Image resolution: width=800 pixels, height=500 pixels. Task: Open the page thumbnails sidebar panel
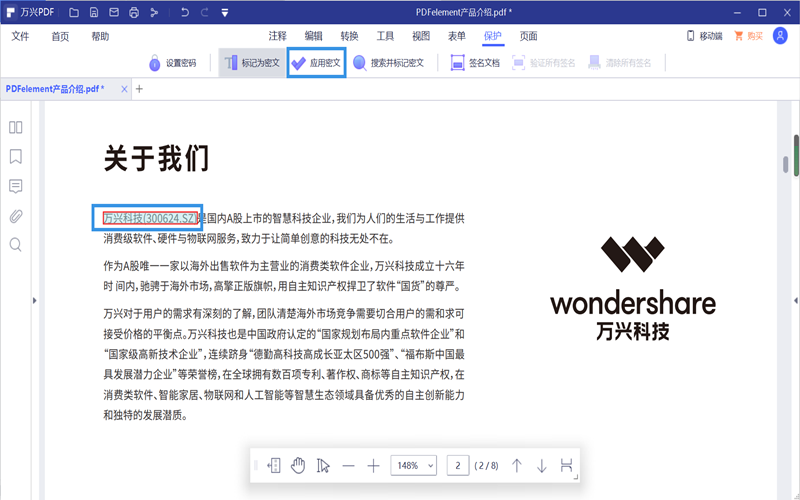coord(16,127)
